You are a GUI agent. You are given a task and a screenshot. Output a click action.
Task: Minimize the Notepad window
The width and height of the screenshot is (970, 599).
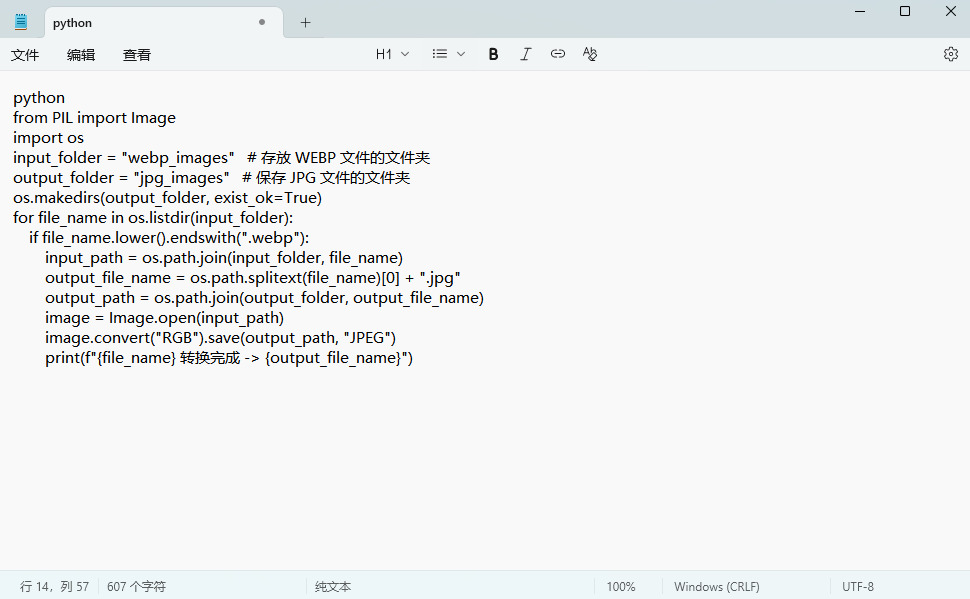[860, 11]
